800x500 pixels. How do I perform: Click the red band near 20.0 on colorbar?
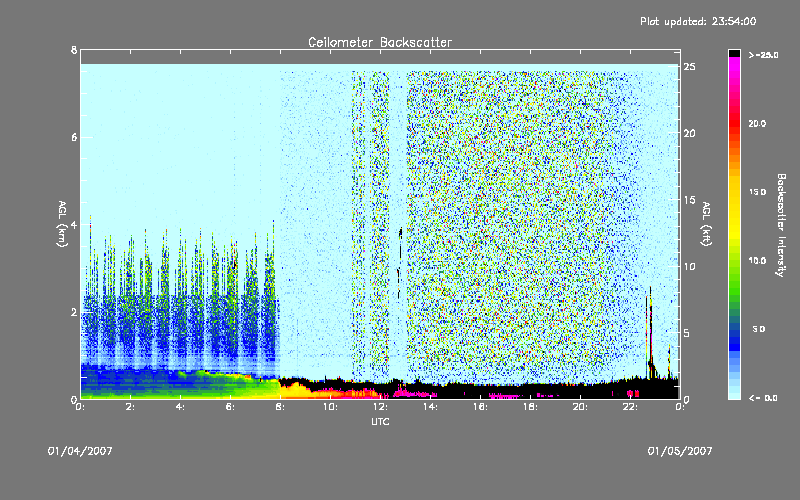click(734, 122)
